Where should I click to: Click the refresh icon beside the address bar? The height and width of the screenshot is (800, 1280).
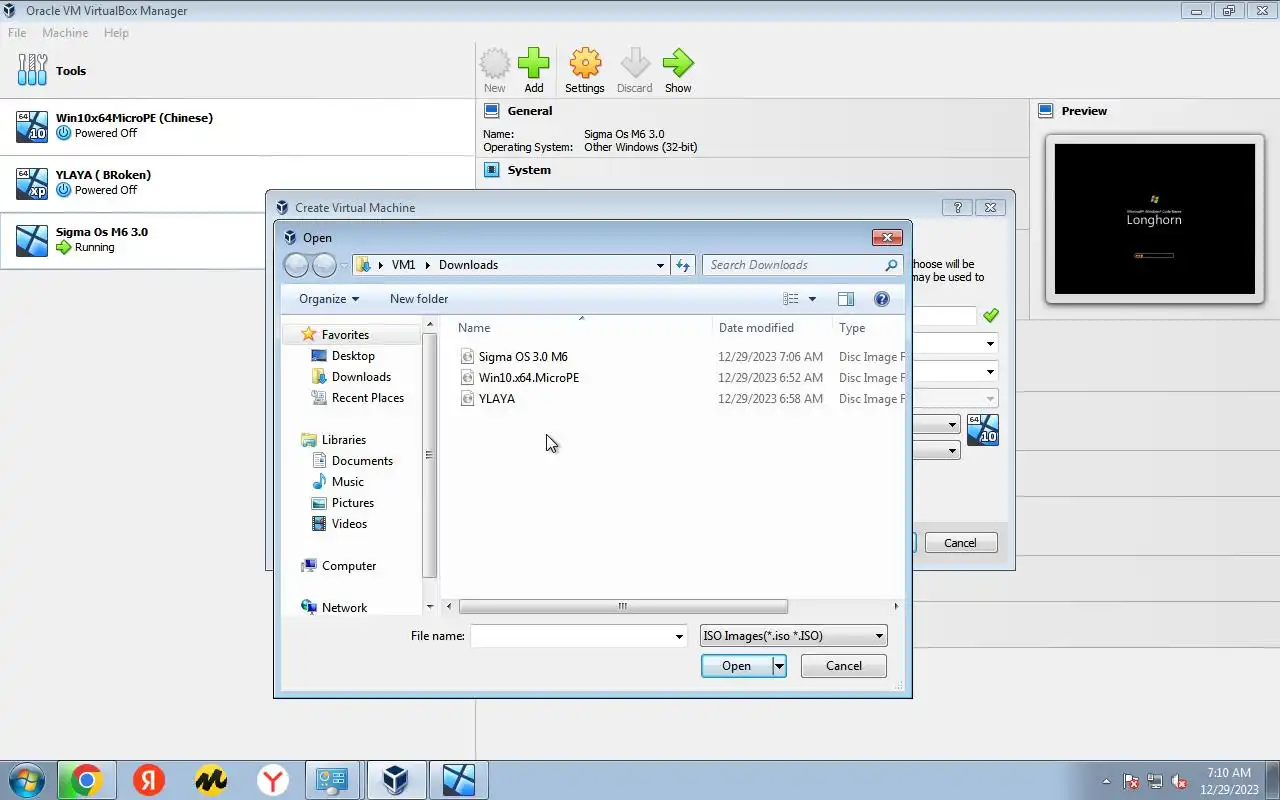[683, 265]
